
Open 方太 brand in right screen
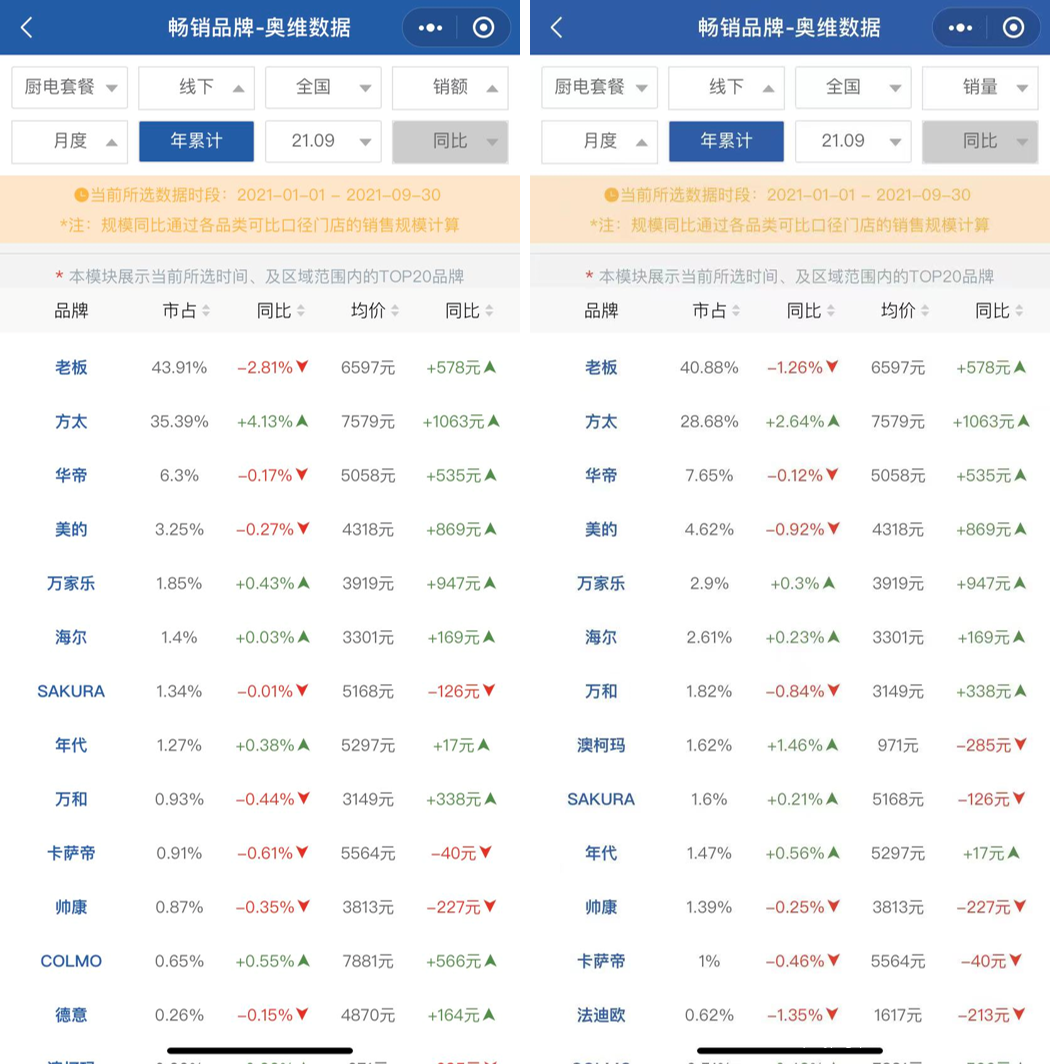click(x=601, y=421)
